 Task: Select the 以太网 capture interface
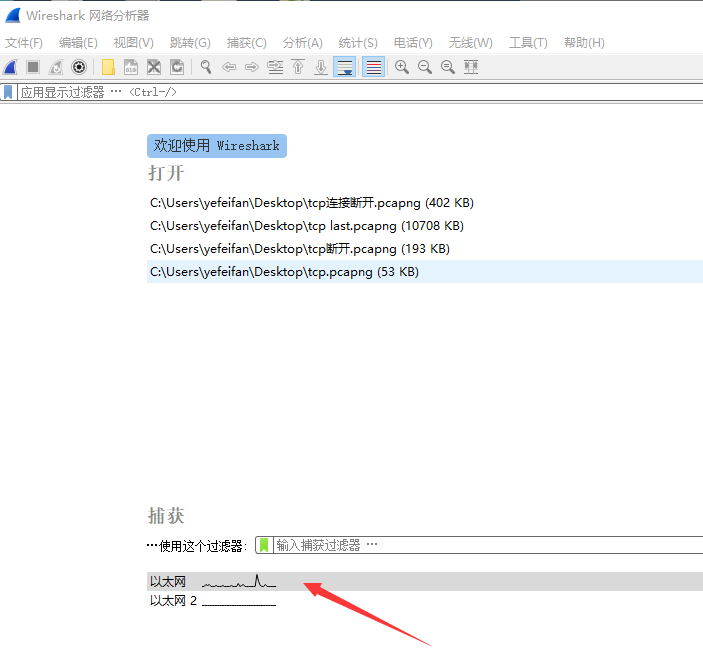425,581
